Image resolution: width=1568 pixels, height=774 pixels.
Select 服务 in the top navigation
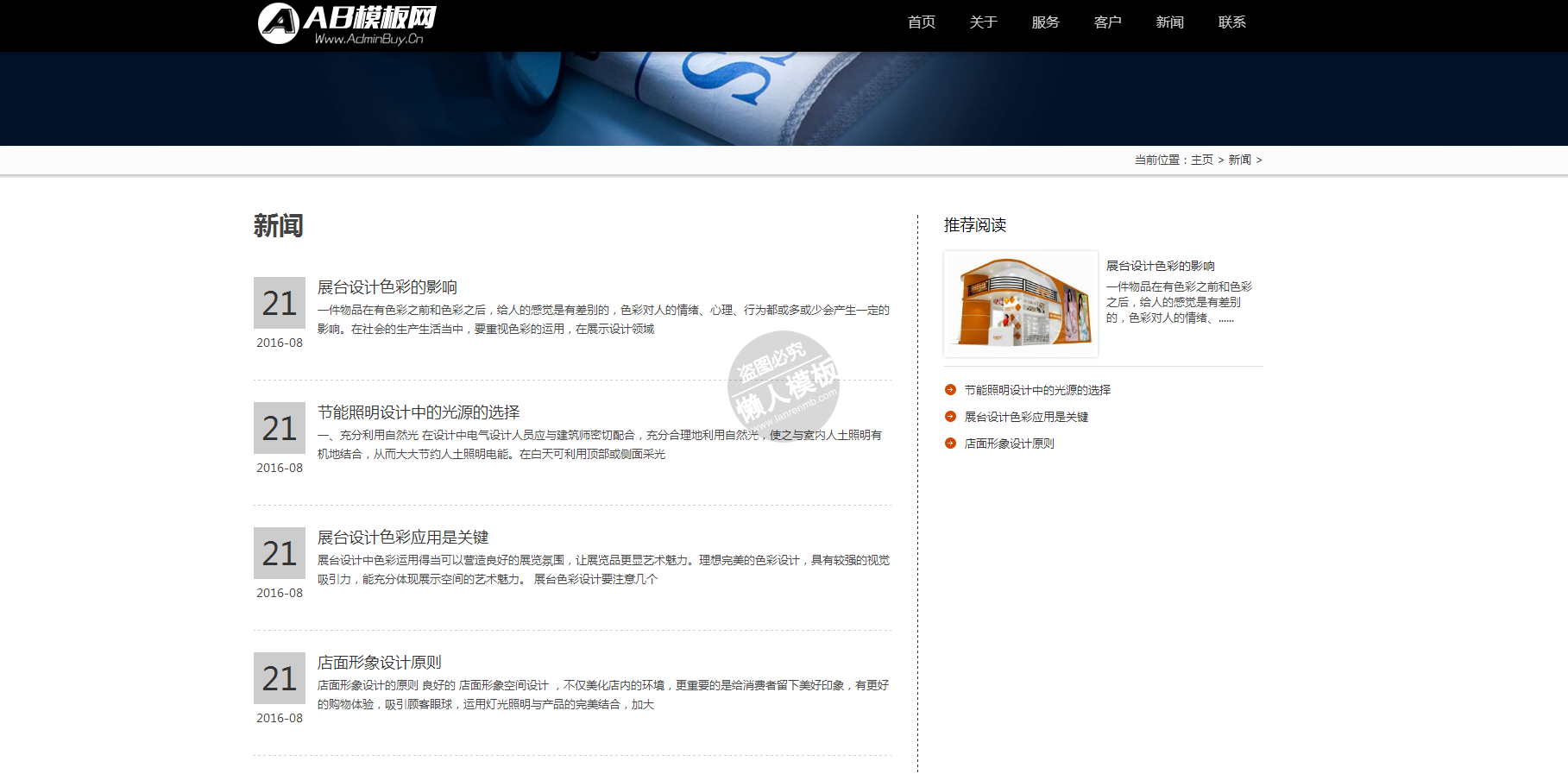(1045, 22)
